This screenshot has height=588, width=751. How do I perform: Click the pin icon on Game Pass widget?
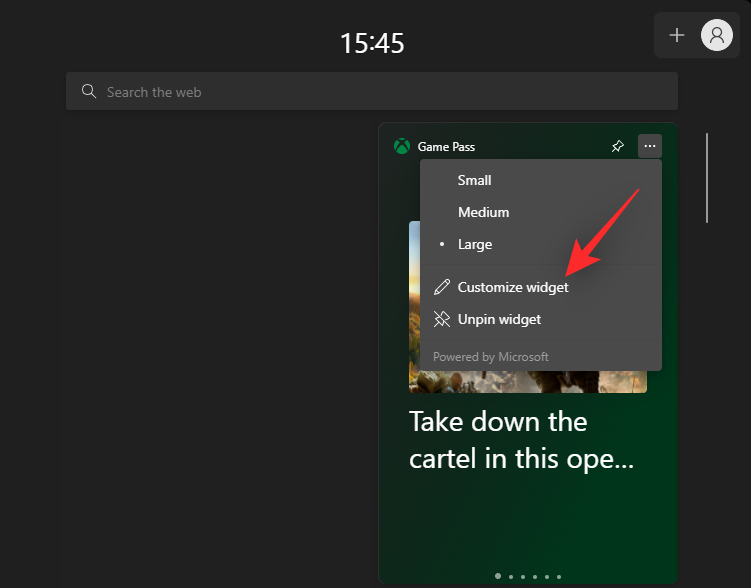[x=618, y=146]
